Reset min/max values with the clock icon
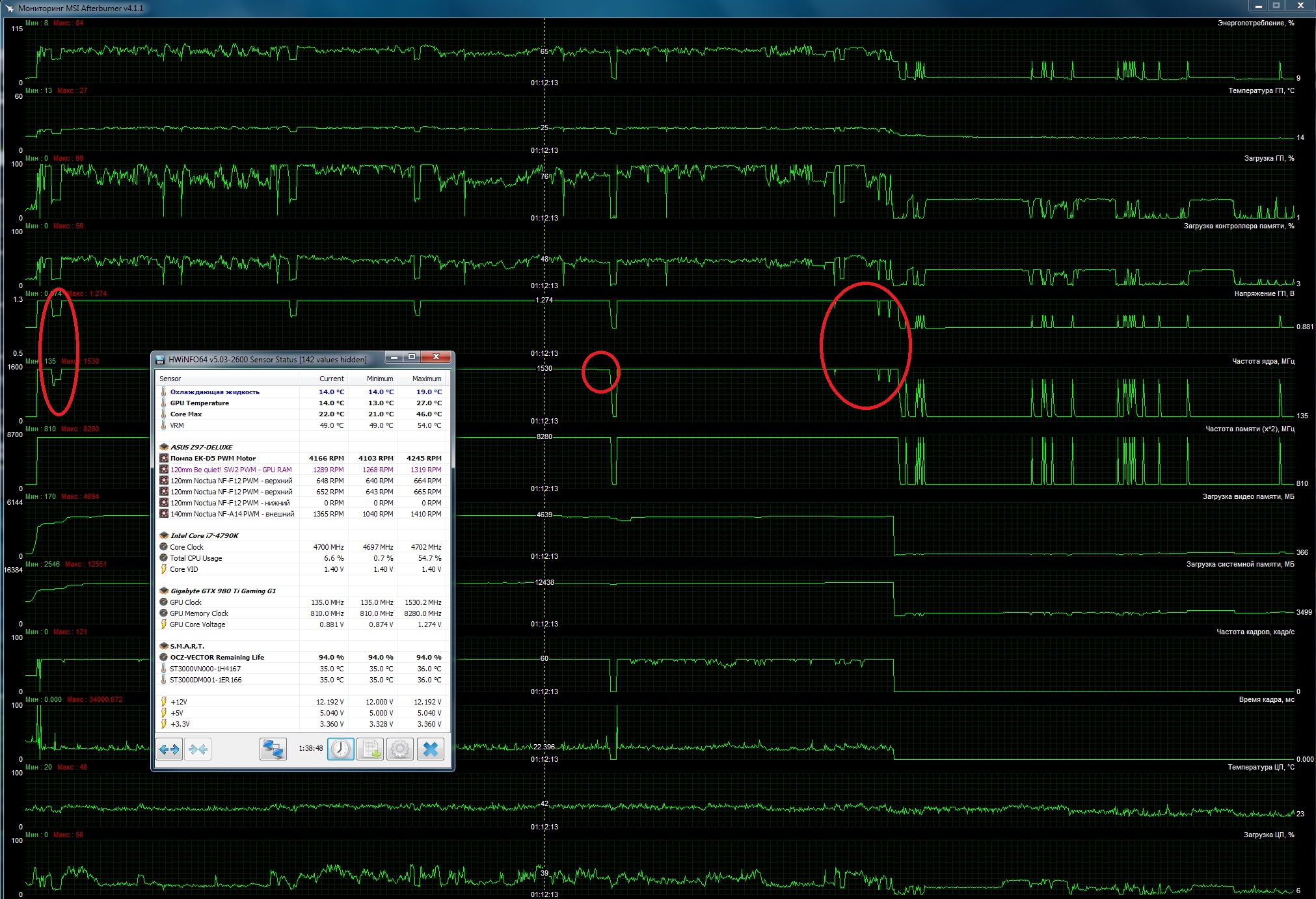 tap(341, 749)
